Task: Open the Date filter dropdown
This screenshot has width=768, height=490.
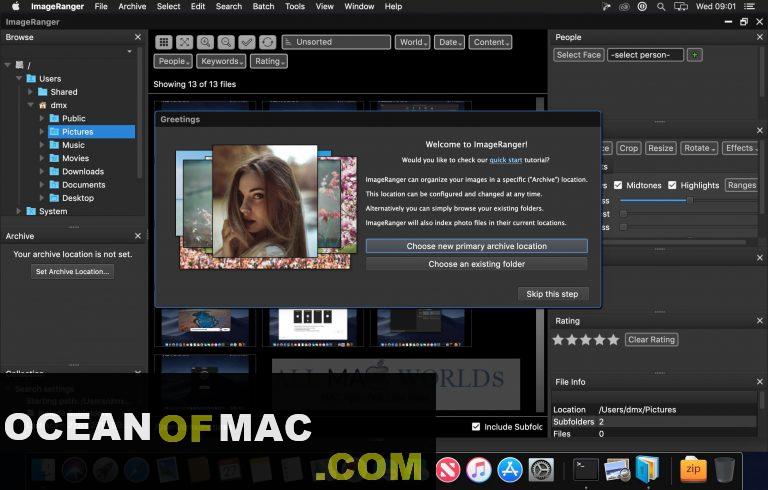Action: (x=449, y=42)
